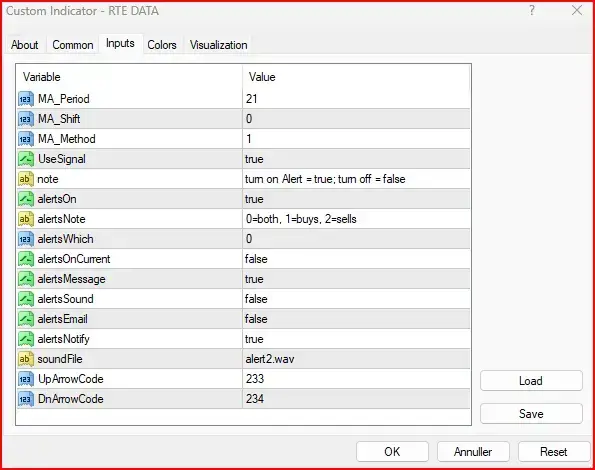Viewport: 595px width, 470px height.
Task: Select the UseSignal variable name
Action: click(61, 159)
